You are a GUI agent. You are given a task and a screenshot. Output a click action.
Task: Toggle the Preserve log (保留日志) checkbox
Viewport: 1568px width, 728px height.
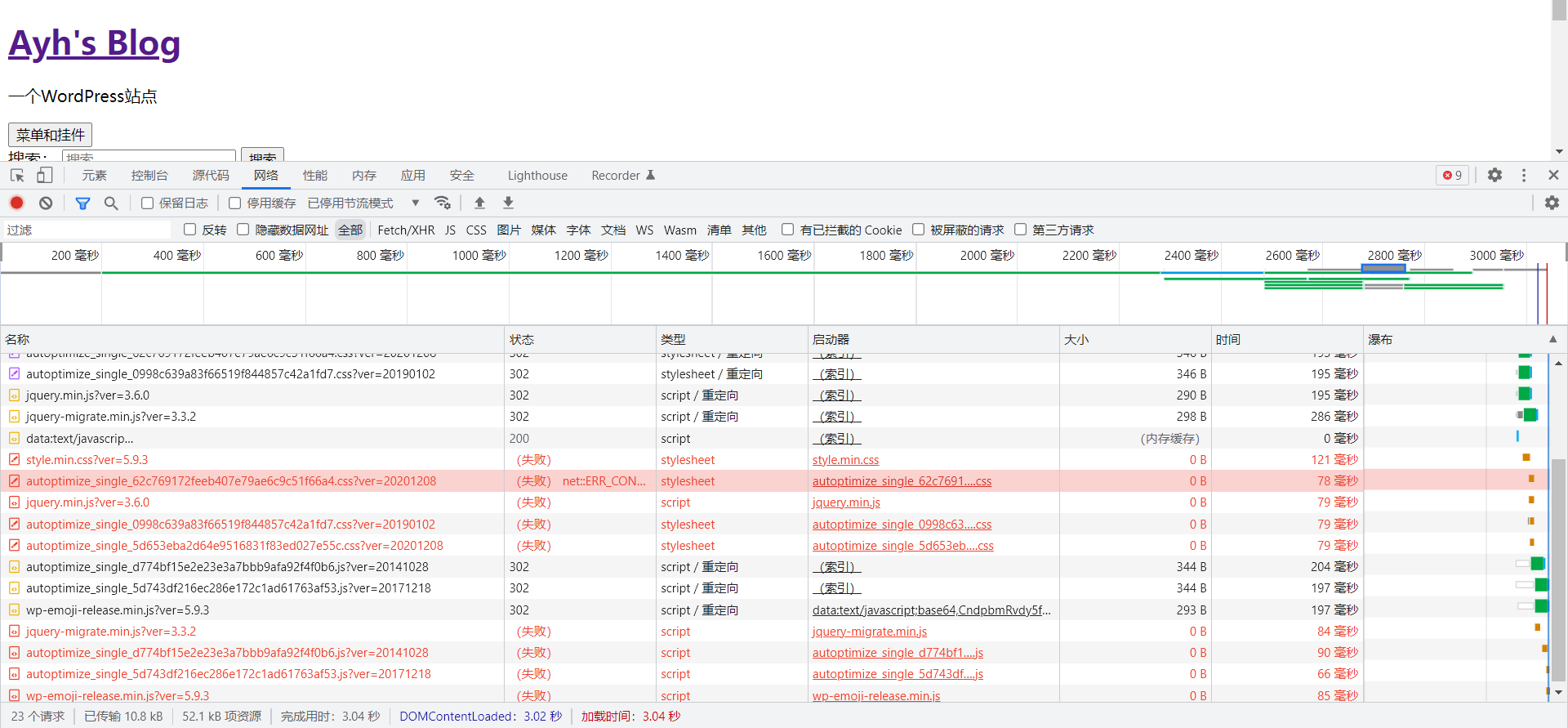pyautogui.click(x=147, y=203)
